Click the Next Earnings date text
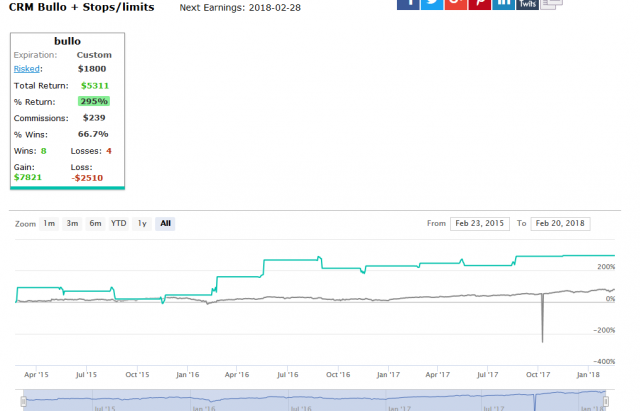The height and width of the screenshot is (411, 640). click(x=240, y=8)
